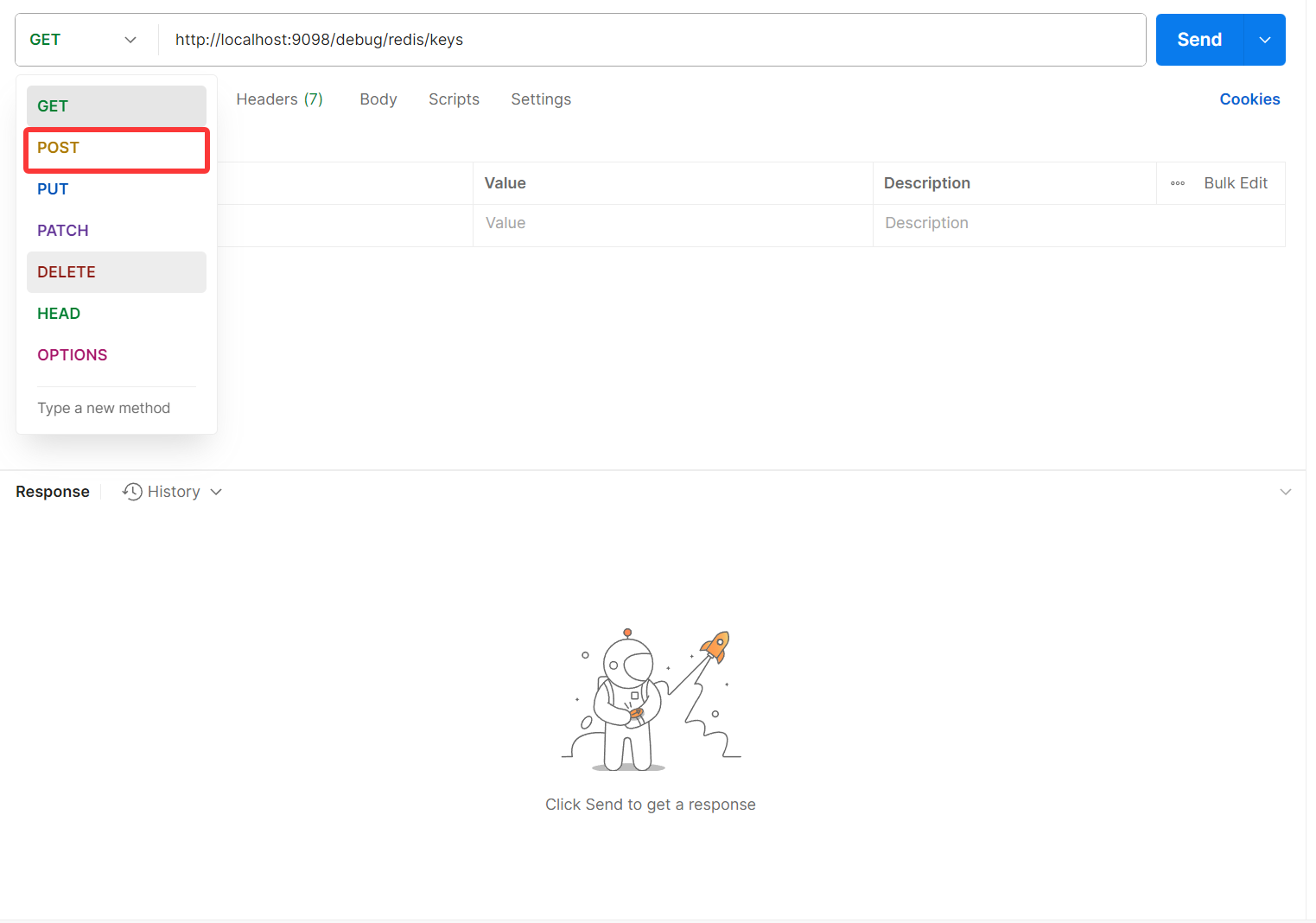The width and height of the screenshot is (1316, 923).
Task: Pick the OPTIONS method entry
Action: tap(117, 355)
